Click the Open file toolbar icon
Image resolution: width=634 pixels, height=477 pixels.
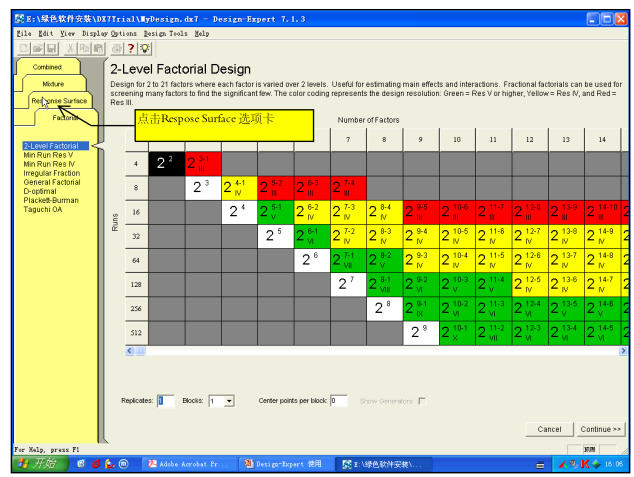tap(37, 48)
